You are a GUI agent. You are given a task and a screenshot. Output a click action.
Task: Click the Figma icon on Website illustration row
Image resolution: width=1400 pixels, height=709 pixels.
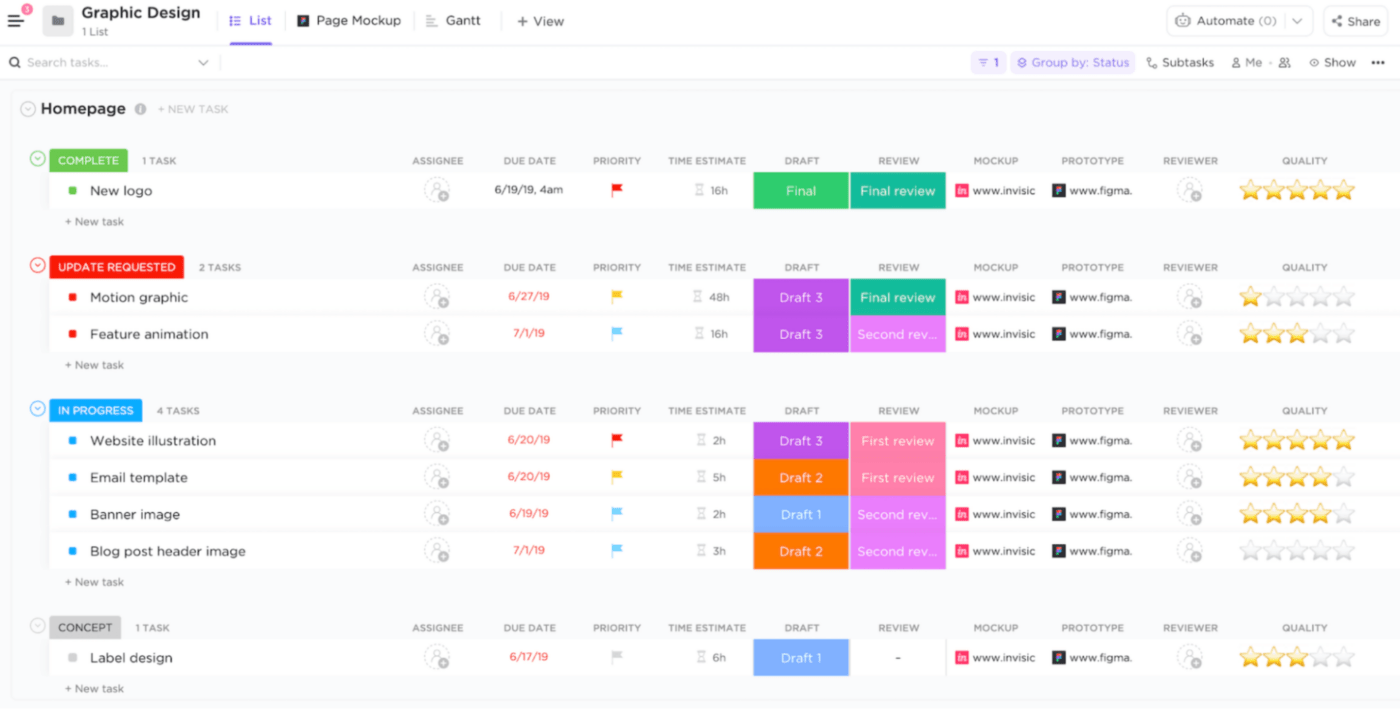point(1059,440)
